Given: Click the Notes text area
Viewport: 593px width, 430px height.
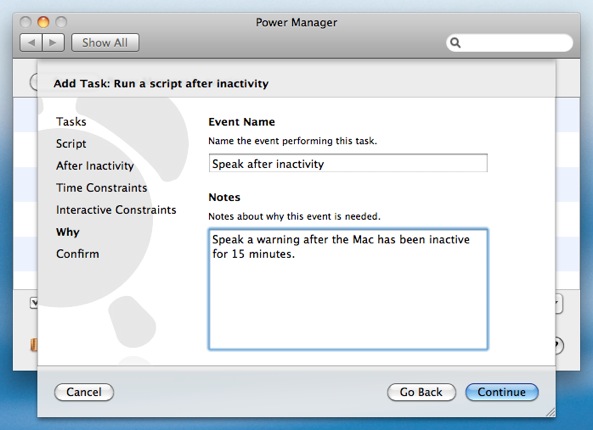Looking at the screenshot, I should (x=348, y=289).
